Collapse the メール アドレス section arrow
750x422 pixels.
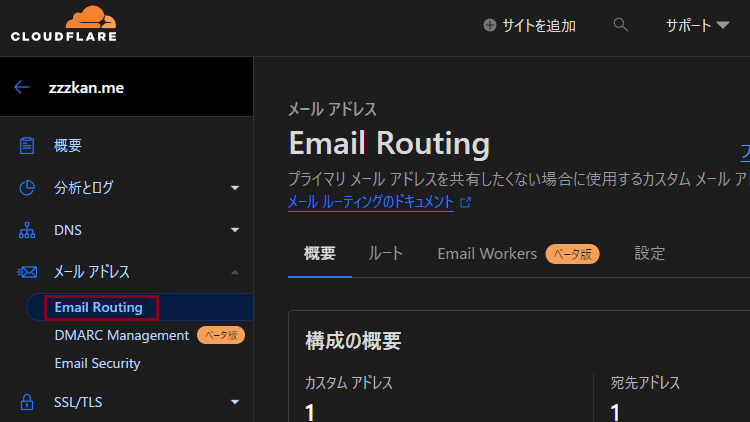pos(235,272)
